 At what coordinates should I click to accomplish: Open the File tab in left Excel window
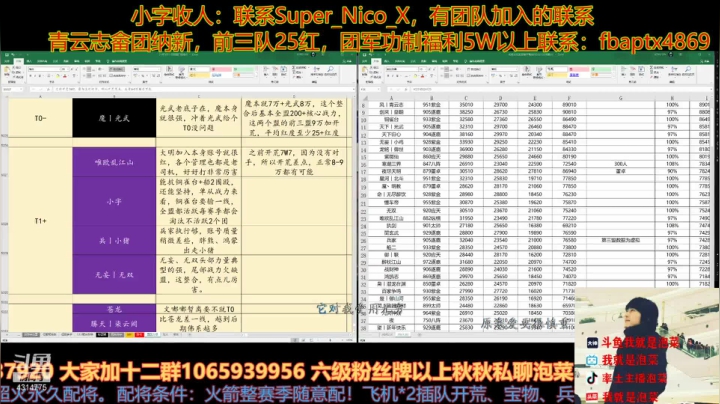[7, 61]
